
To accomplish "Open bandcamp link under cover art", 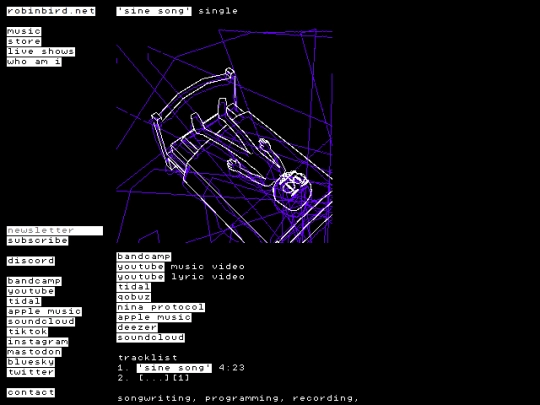I will pyautogui.click(x=144, y=257).
